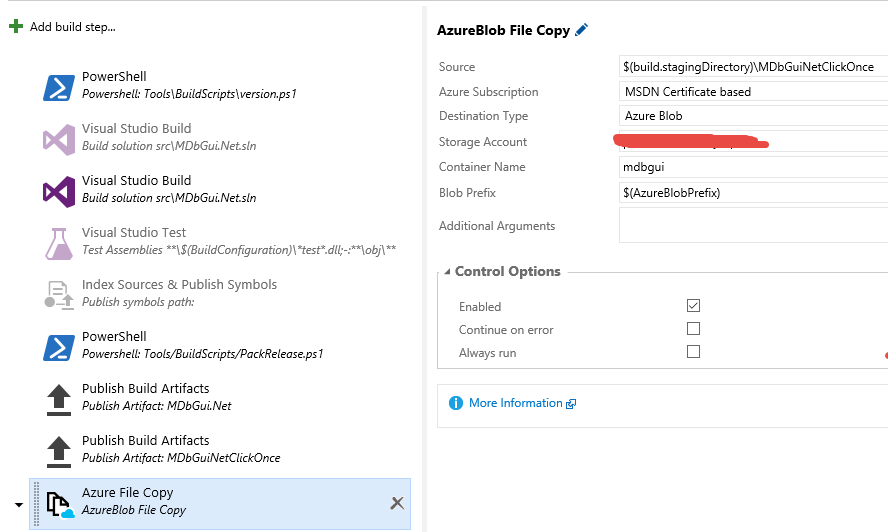This screenshot has height=532, width=888.
Task: Click the blue info icon beside More Information
Action: [456, 403]
